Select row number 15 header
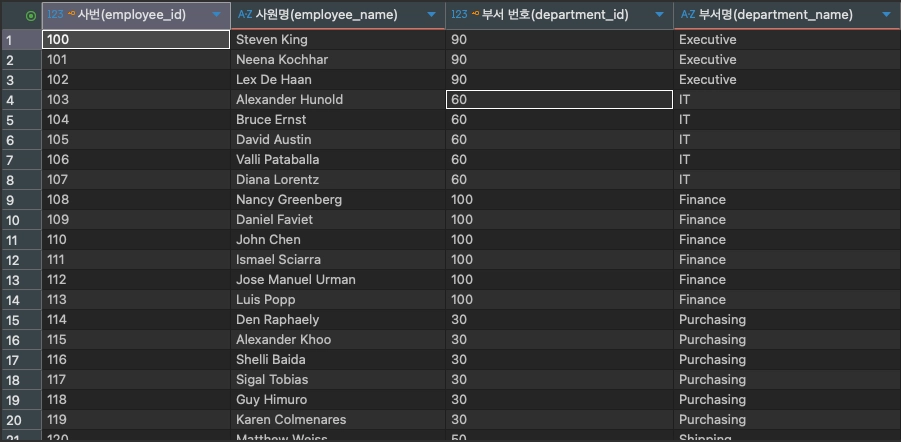 coord(22,320)
